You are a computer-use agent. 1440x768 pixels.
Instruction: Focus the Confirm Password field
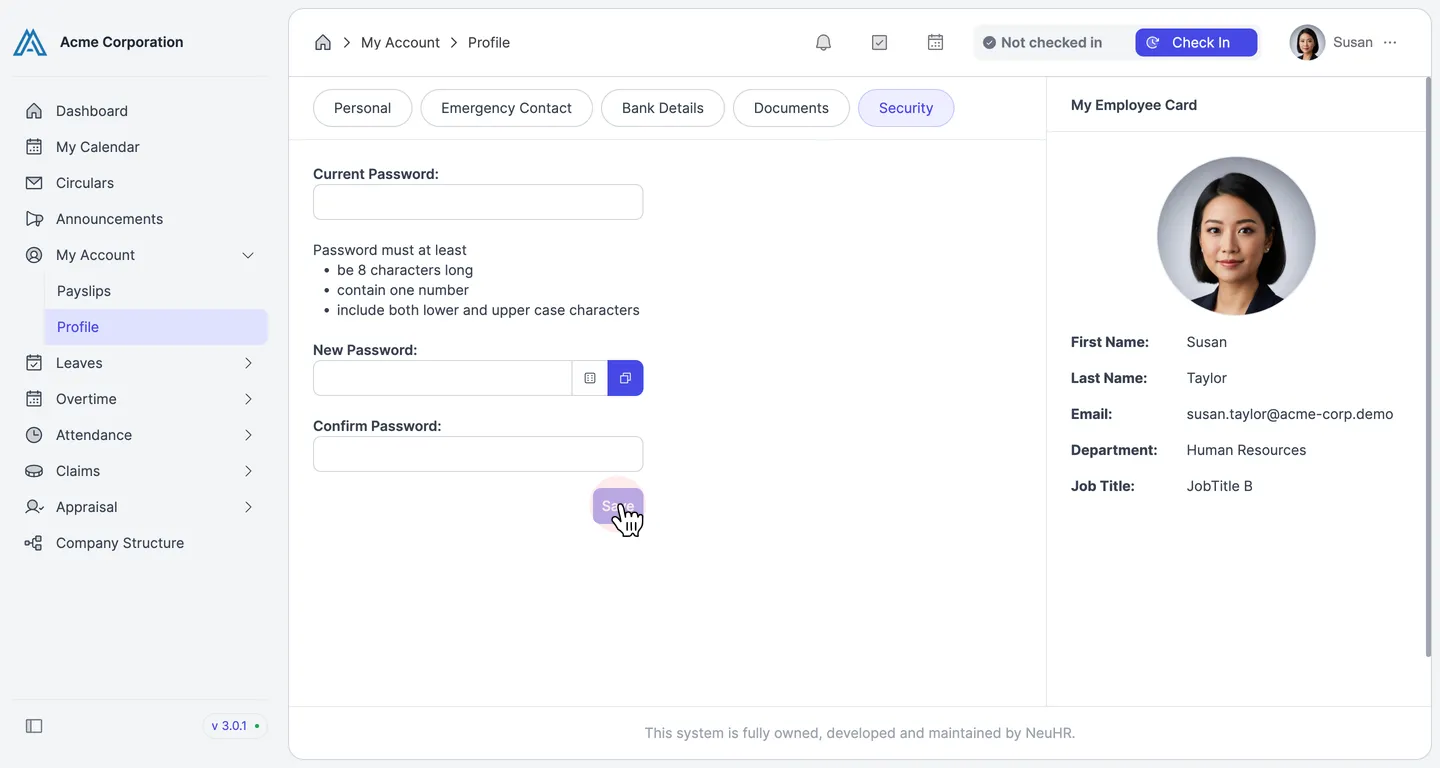(x=478, y=454)
